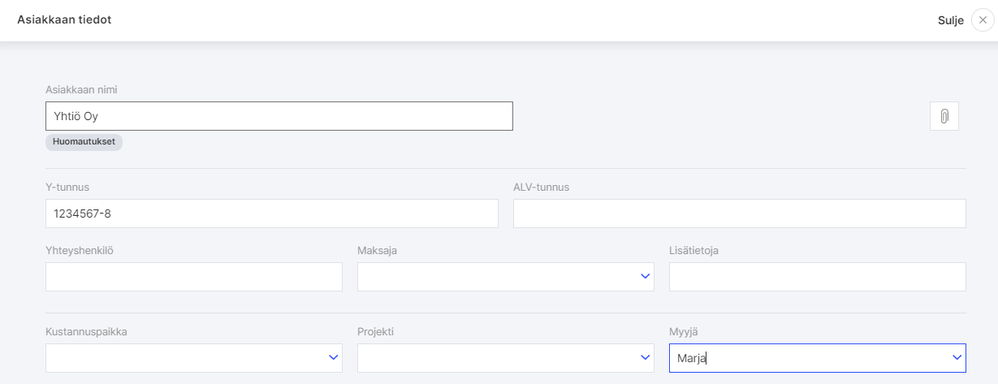998x384 pixels.
Task: Focus the Lisätietoja input field
Action: [817, 277]
